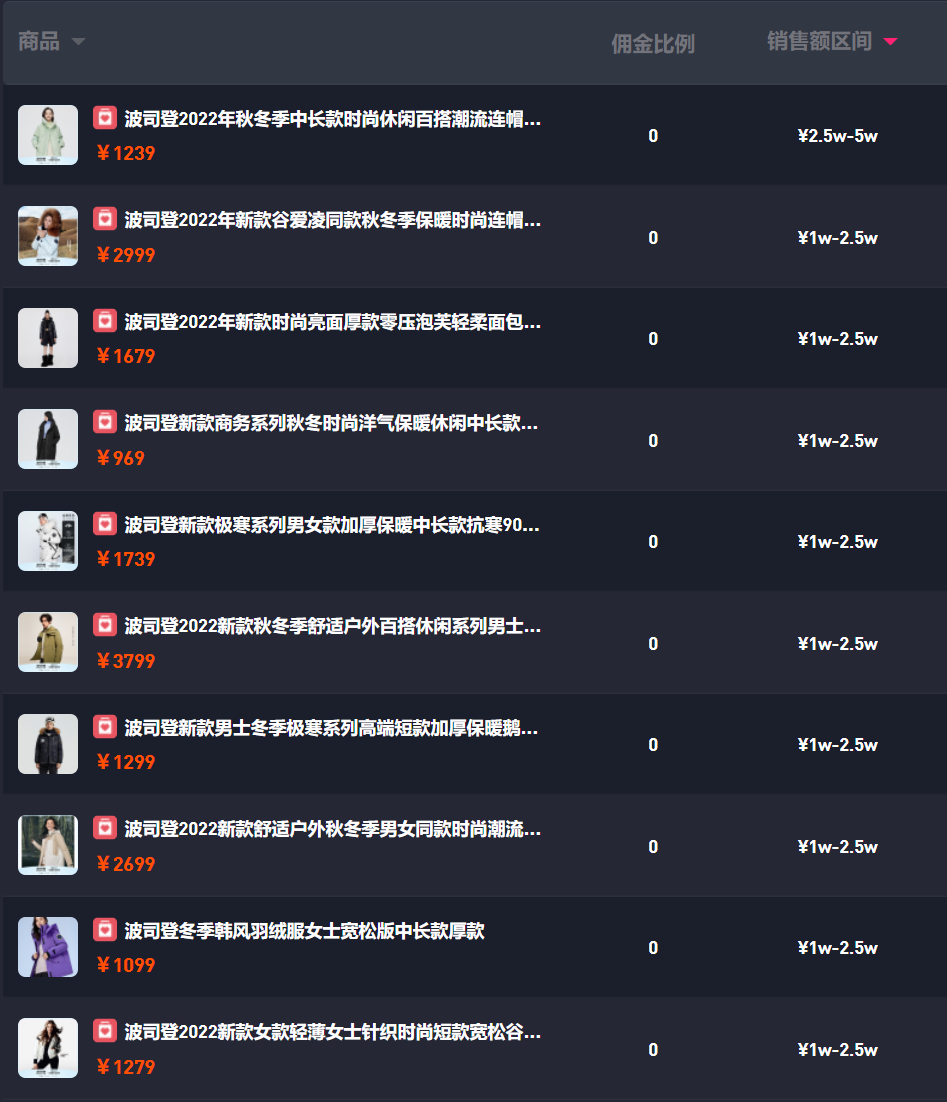Viewport: 947px width, 1102px height.
Task: Click the 佣金比例 column header
Action: (x=652, y=44)
